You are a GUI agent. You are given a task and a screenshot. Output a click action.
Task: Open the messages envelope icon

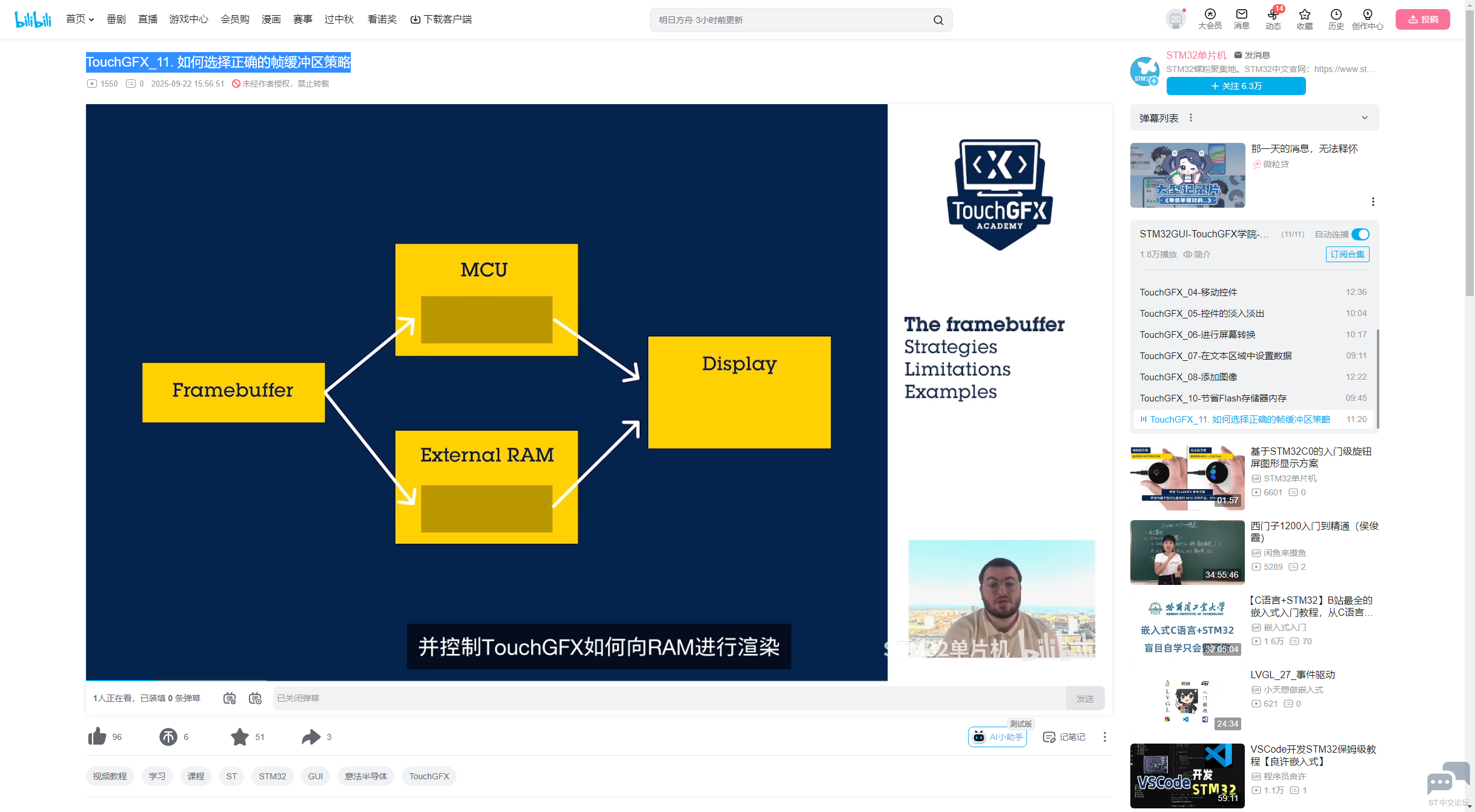pyautogui.click(x=1241, y=15)
